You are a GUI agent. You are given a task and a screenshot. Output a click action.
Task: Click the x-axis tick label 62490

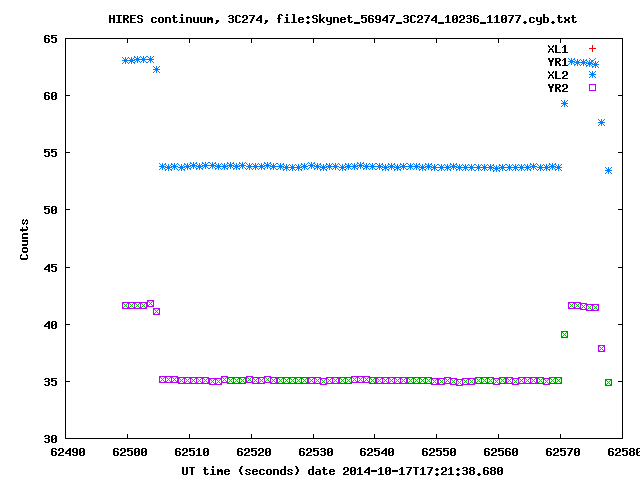pyautogui.click(x=68, y=452)
